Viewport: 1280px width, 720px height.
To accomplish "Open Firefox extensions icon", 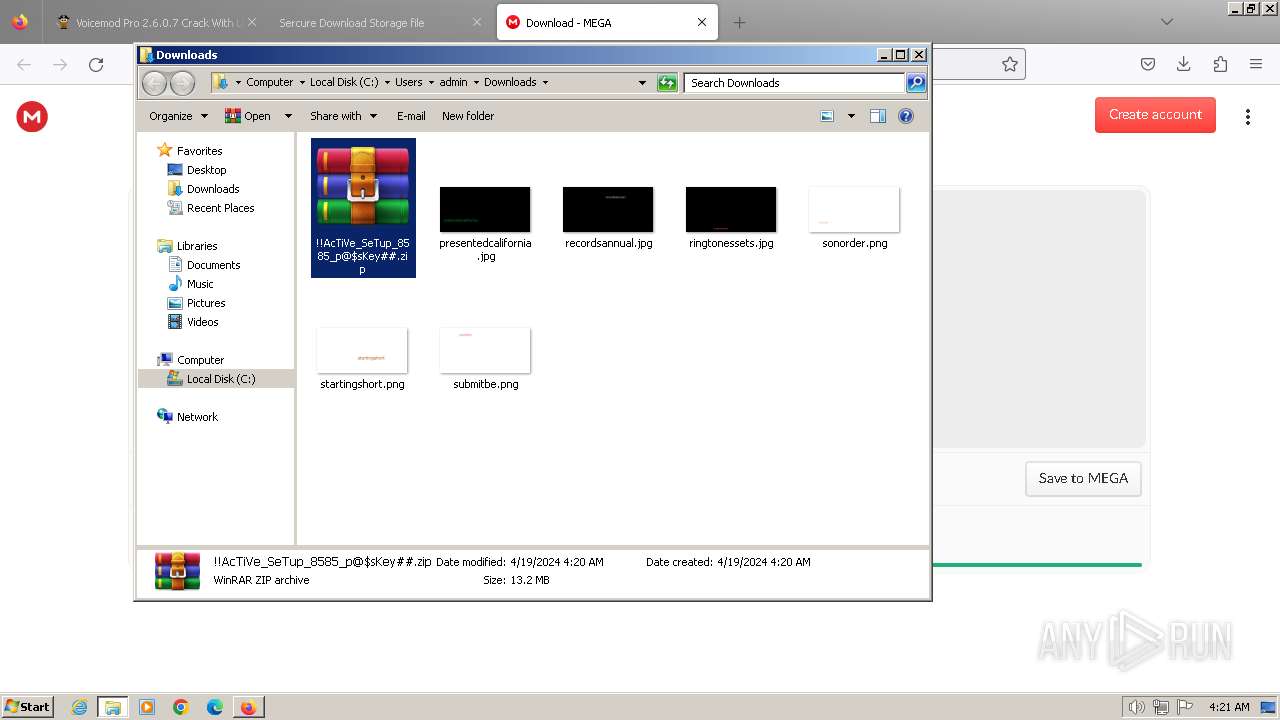I will point(1220,64).
